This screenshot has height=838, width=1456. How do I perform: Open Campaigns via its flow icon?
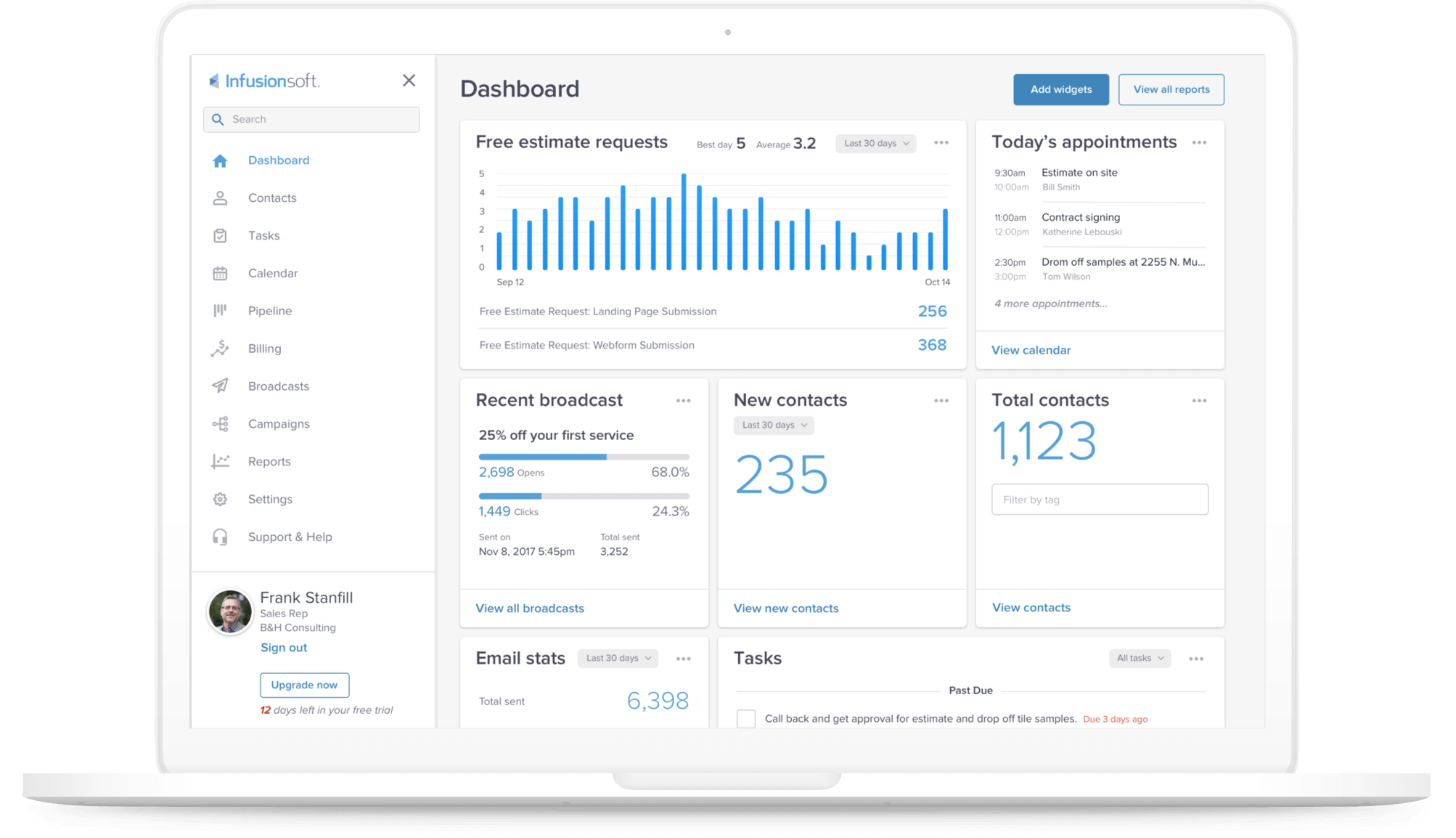pyautogui.click(x=220, y=423)
